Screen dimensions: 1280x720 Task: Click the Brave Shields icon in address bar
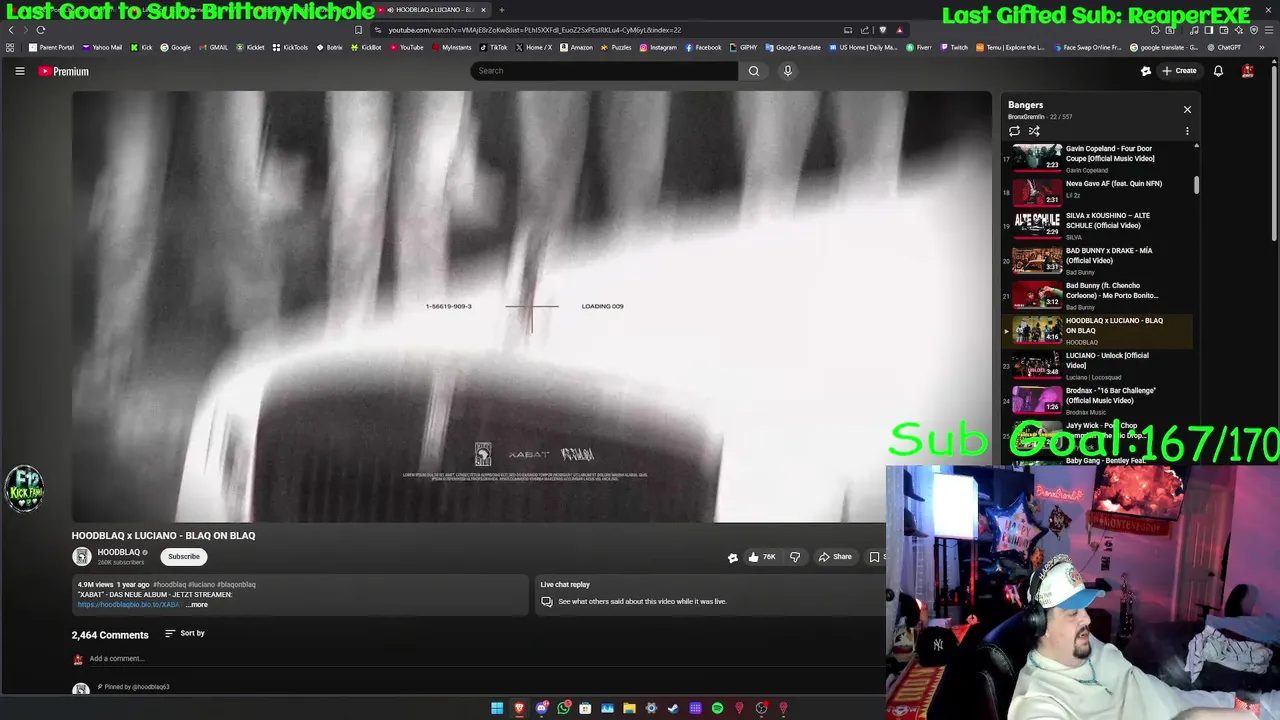pos(882,30)
